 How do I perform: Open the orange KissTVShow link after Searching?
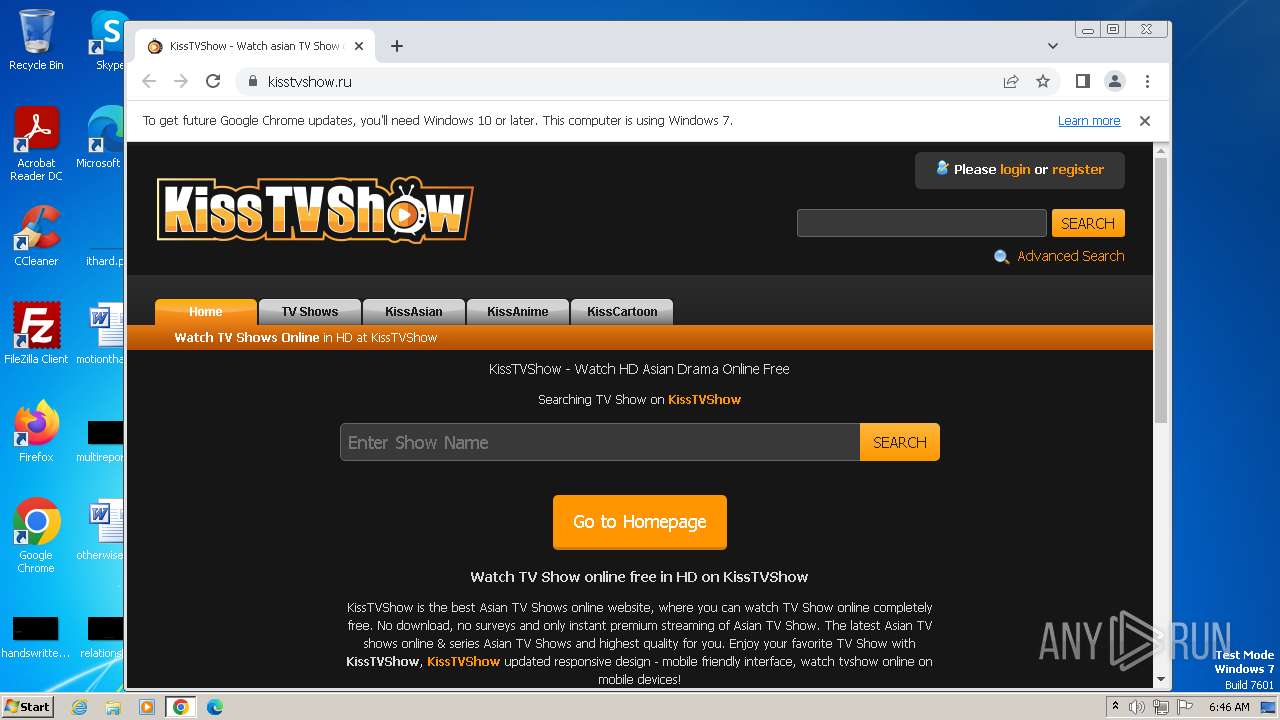coord(705,399)
